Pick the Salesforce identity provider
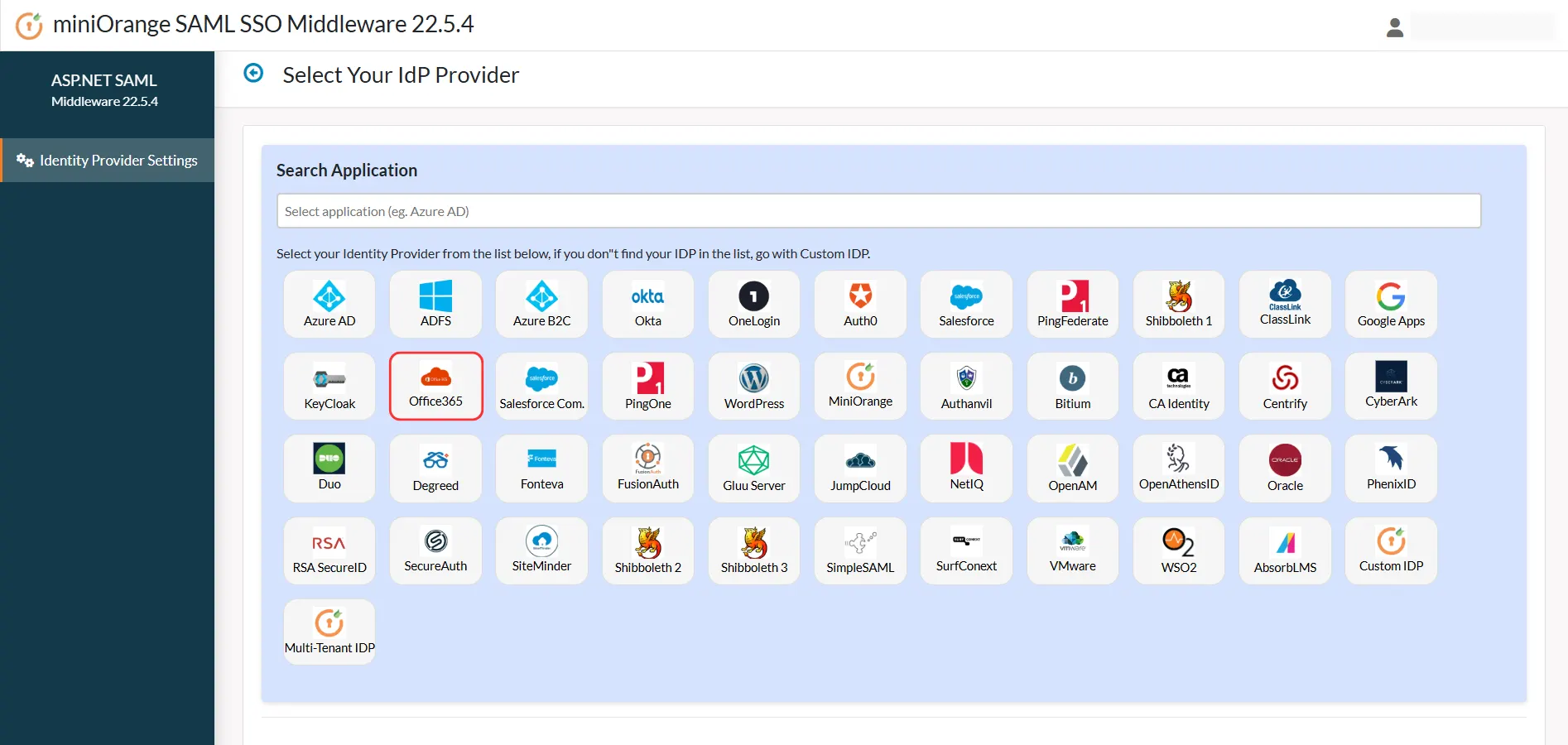 [966, 305]
